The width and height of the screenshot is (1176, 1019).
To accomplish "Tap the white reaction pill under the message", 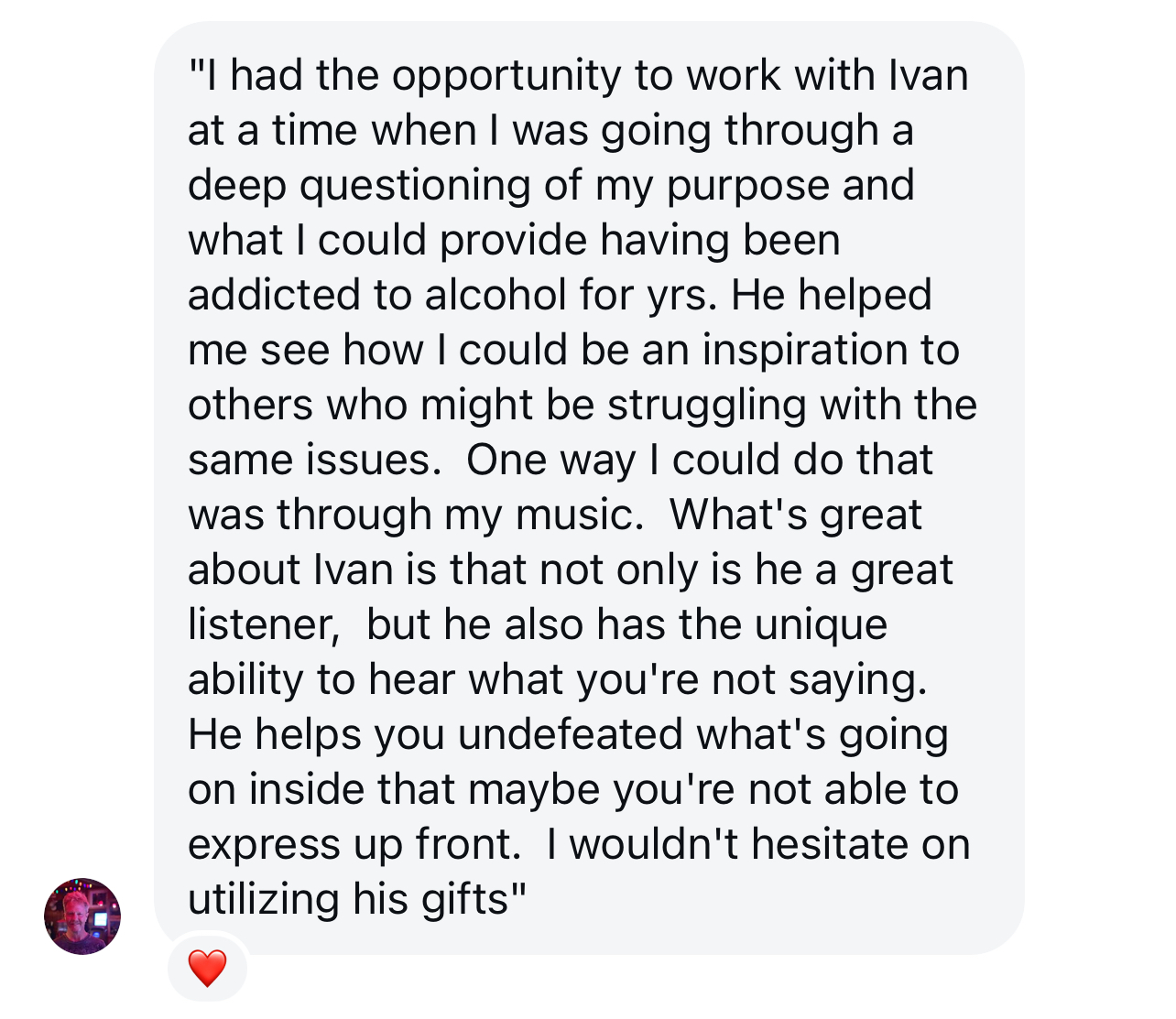I will coord(207,968).
